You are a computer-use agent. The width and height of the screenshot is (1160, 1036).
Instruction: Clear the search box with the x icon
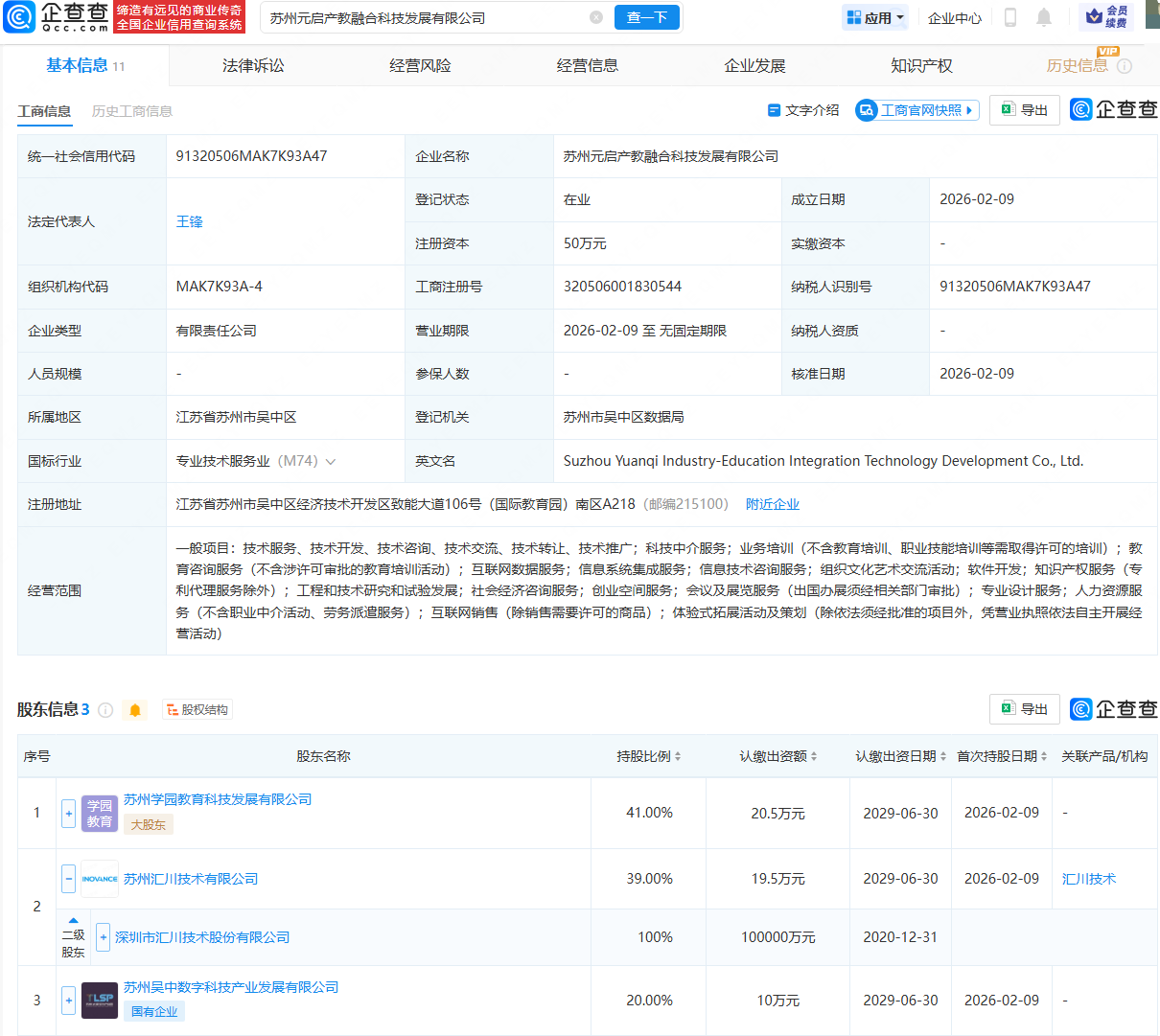click(596, 17)
